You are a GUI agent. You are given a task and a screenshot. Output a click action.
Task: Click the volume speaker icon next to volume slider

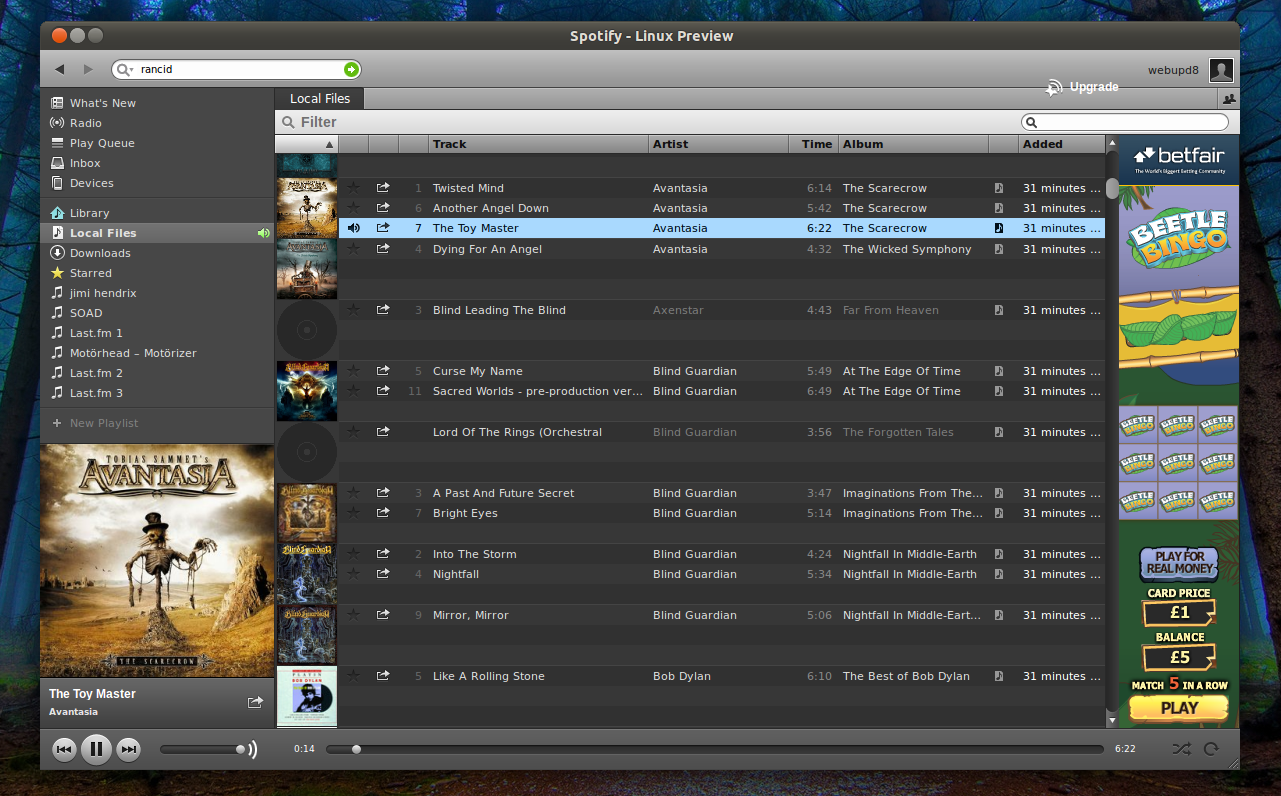click(x=253, y=749)
